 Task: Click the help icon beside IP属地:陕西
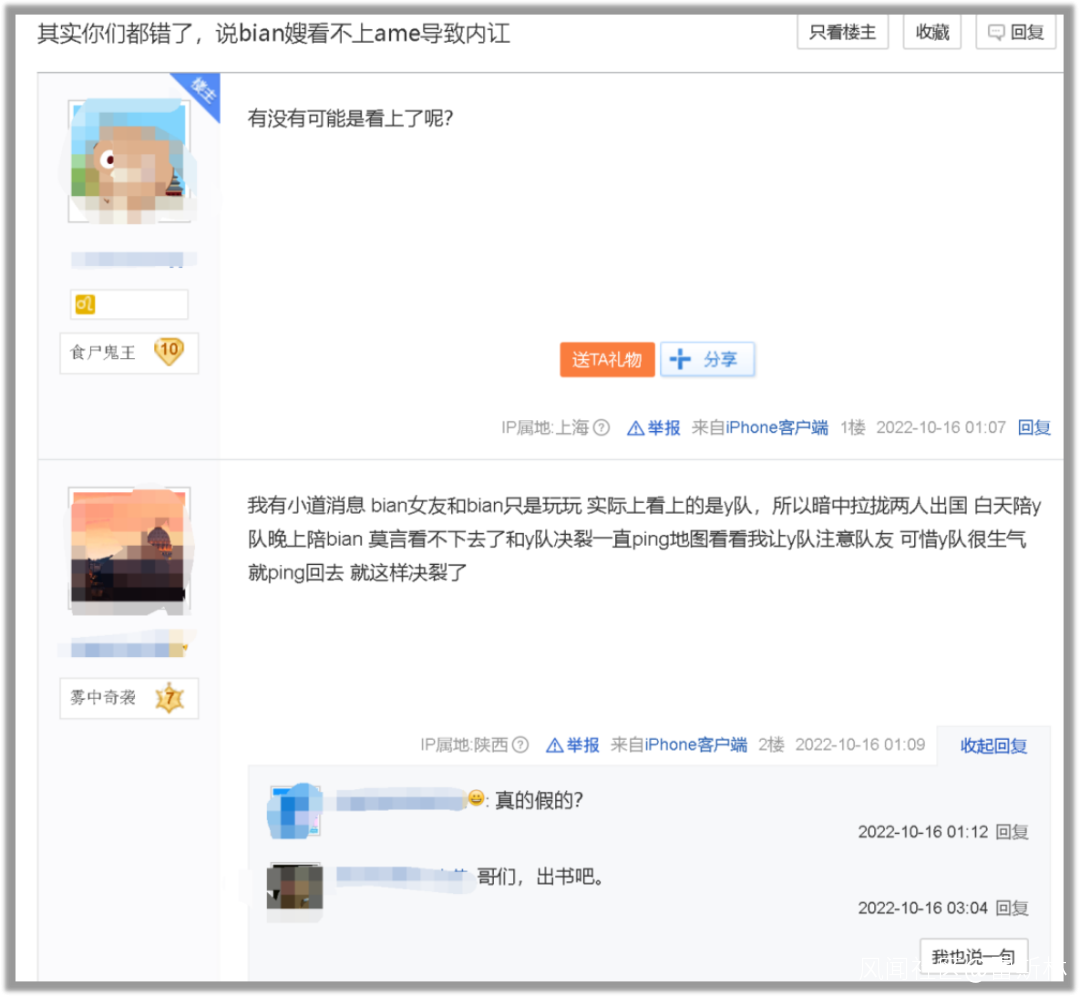click(x=521, y=745)
